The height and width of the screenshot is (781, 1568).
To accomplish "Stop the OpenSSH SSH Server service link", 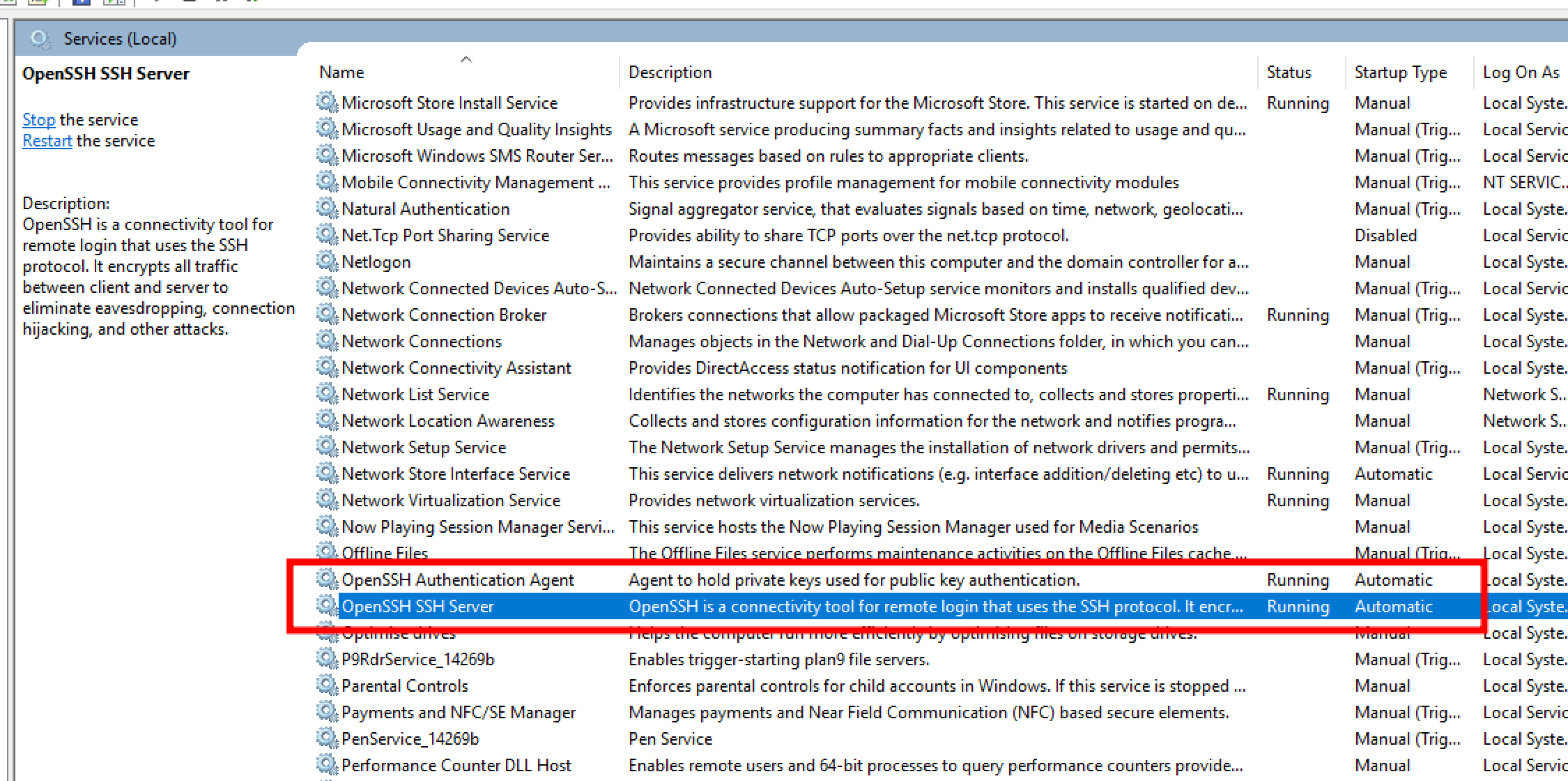I will [38, 120].
